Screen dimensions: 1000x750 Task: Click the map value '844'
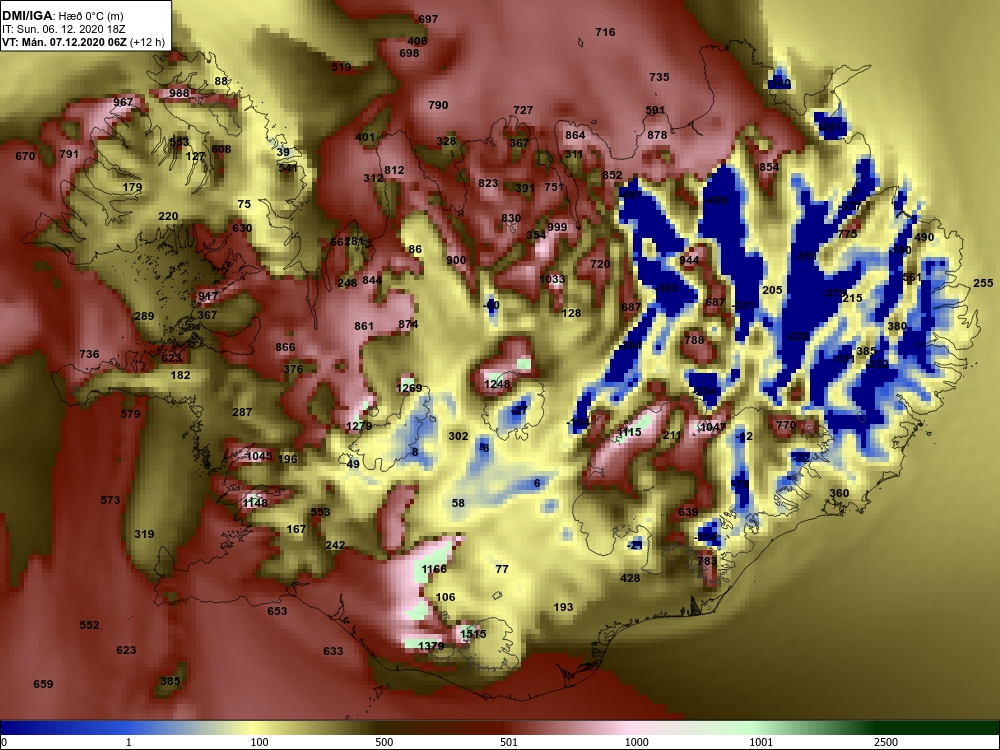click(372, 280)
